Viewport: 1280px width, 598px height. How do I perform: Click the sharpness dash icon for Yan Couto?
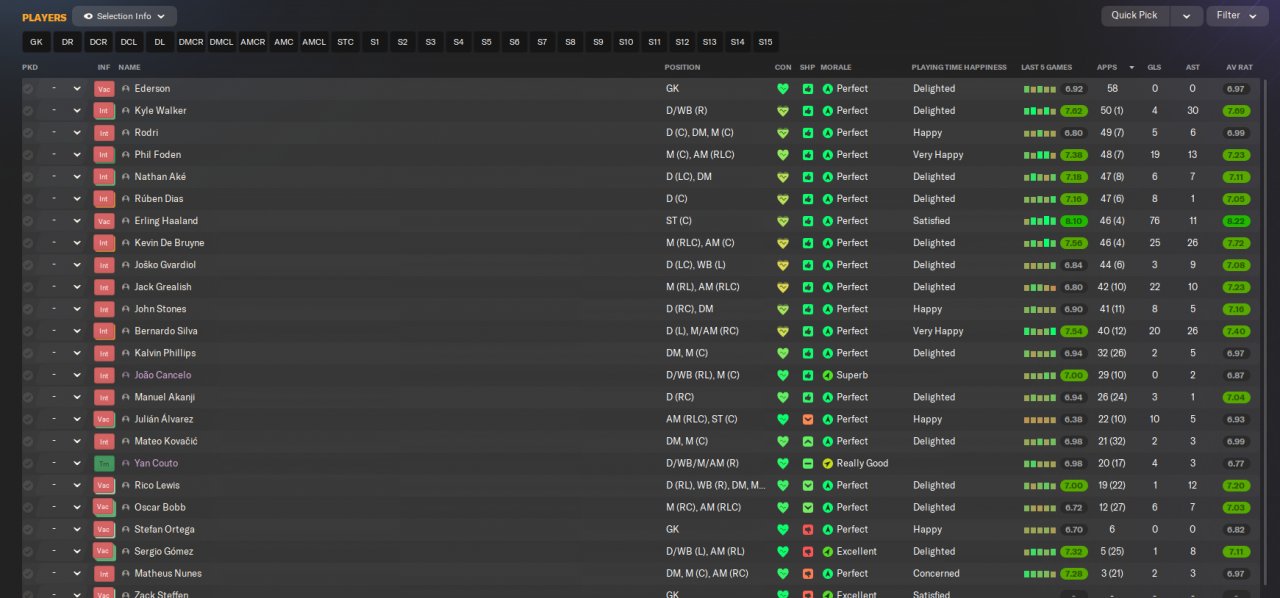pyautogui.click(x=808, y=463)
